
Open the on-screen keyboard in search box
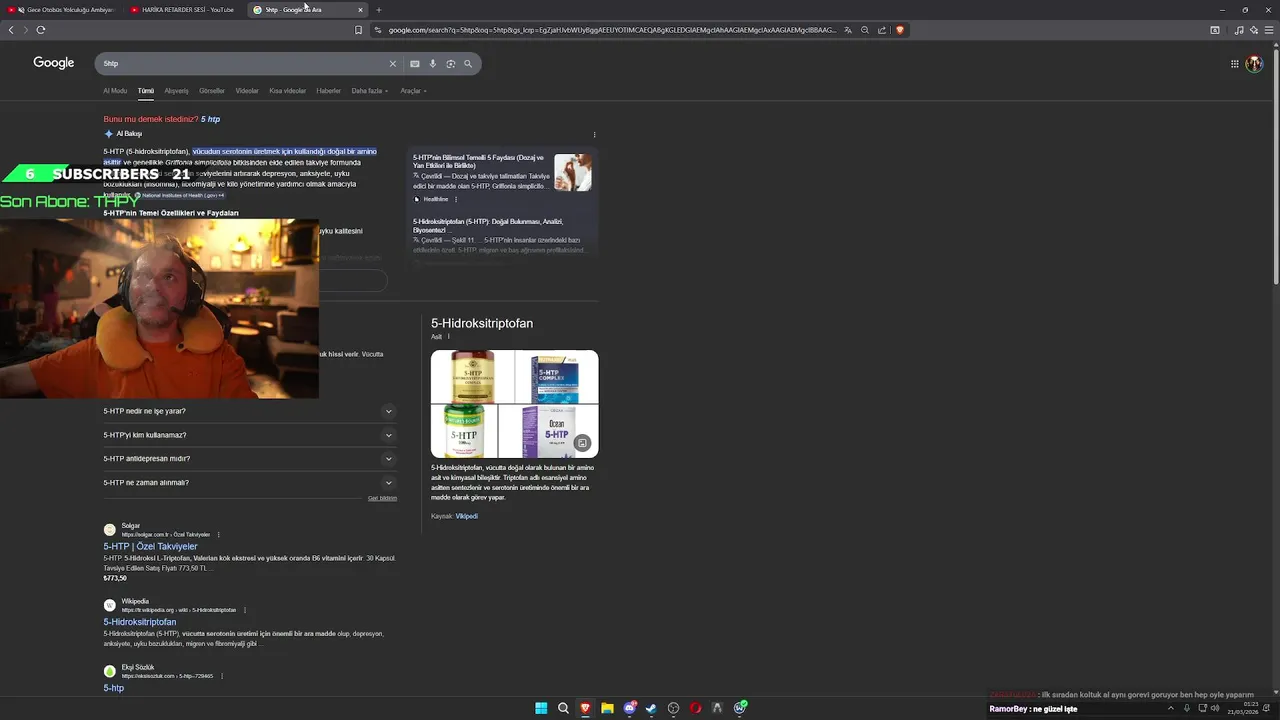point(415,64)
